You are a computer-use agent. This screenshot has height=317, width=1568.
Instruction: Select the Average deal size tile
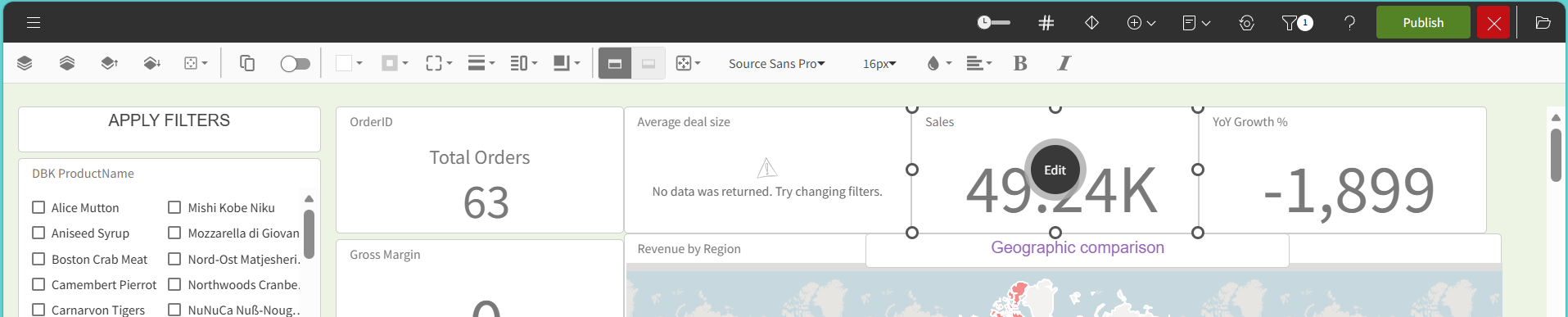point(767,170)
